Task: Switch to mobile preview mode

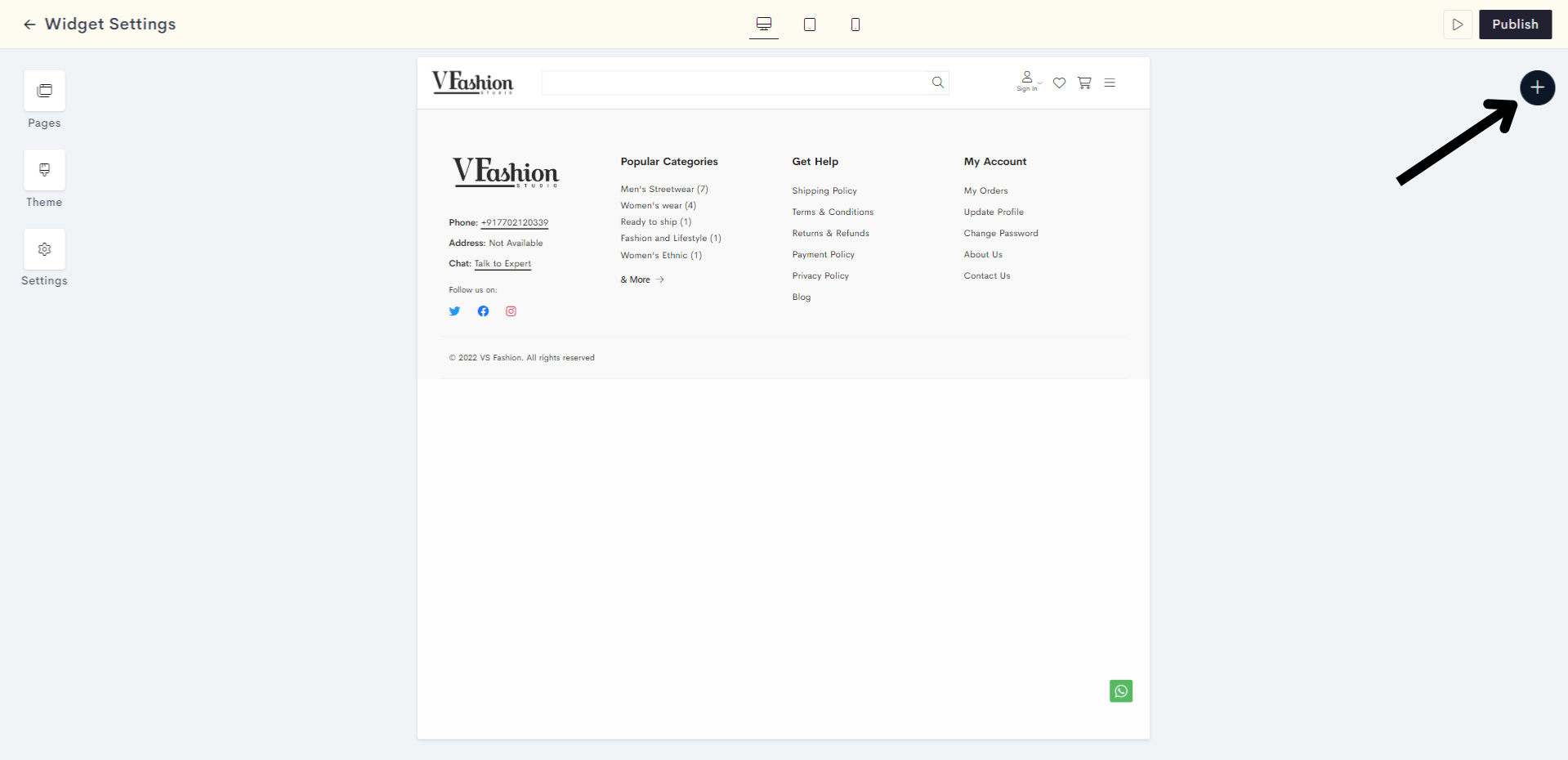Action: [855, 25]
